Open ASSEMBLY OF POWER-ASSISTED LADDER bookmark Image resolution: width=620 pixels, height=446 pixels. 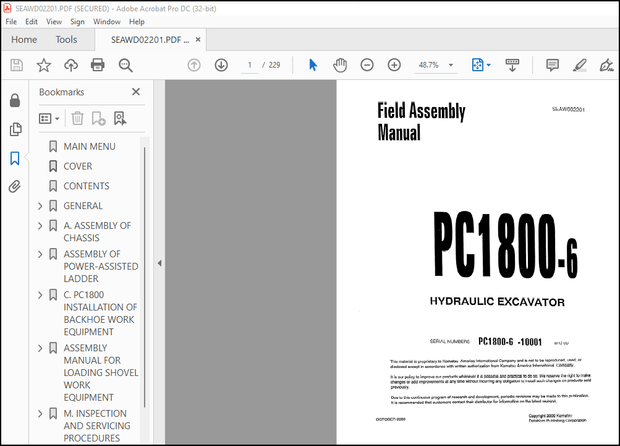101,266
